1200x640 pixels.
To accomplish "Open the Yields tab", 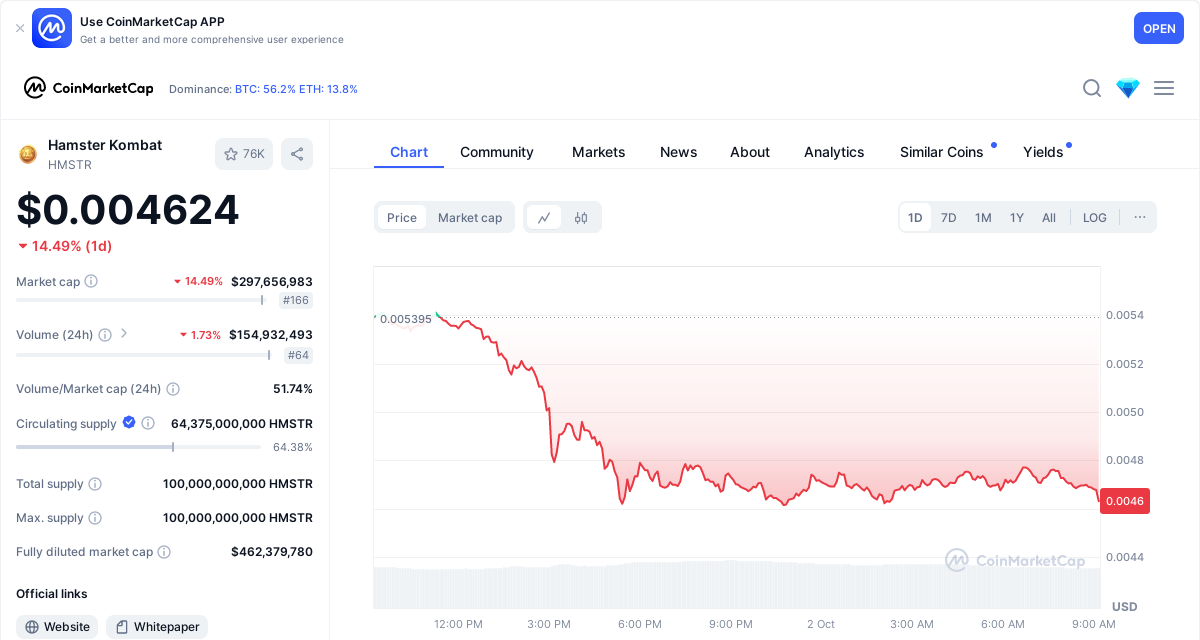I will (1043, 152).
